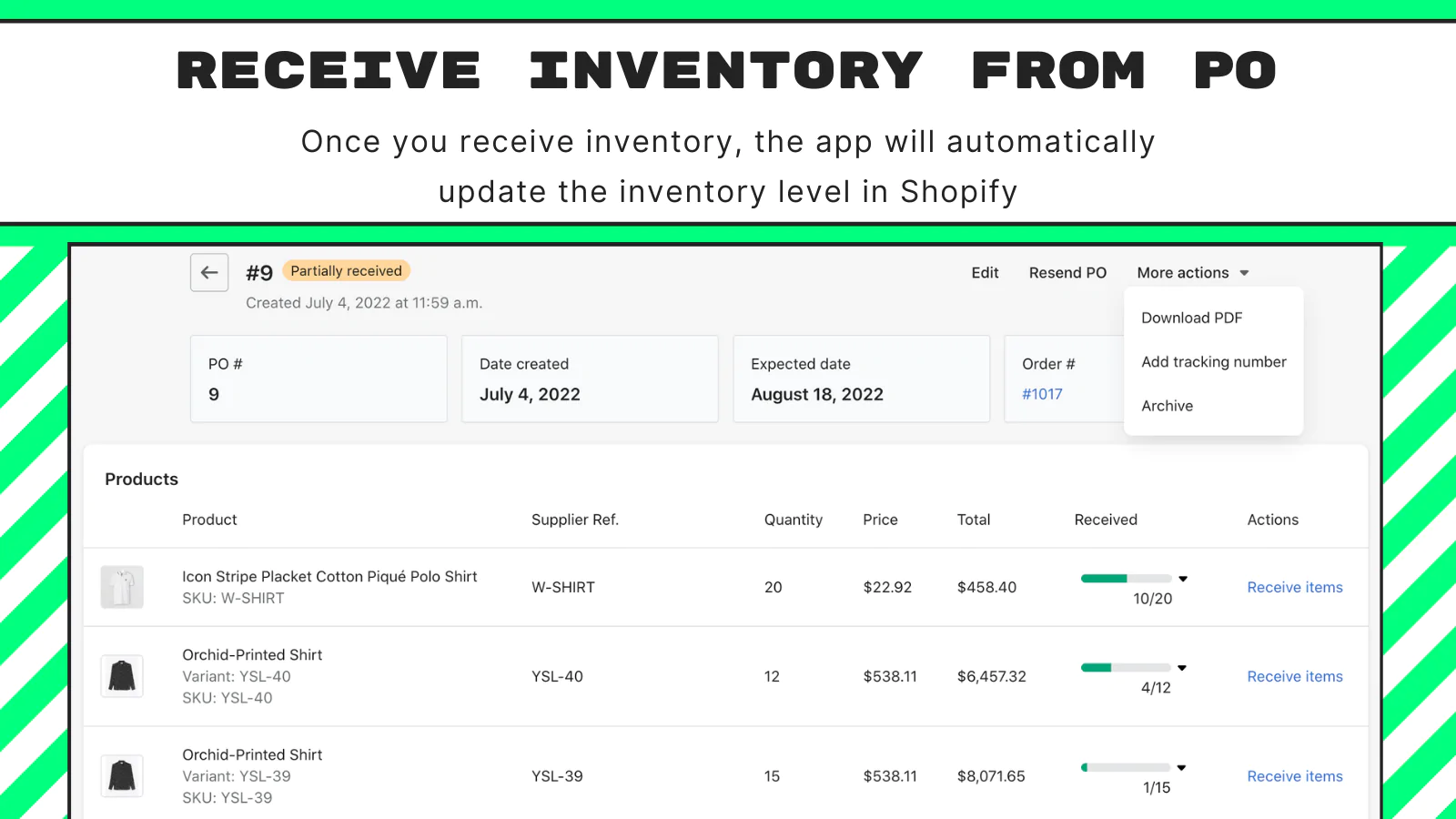Open the More actions dropdown

point(1192,273)
